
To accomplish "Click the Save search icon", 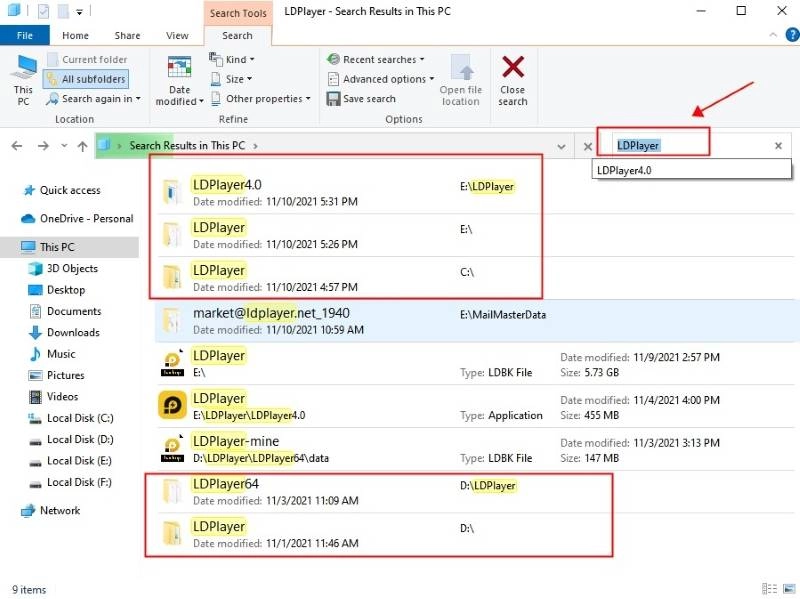I will pos(335,99).
